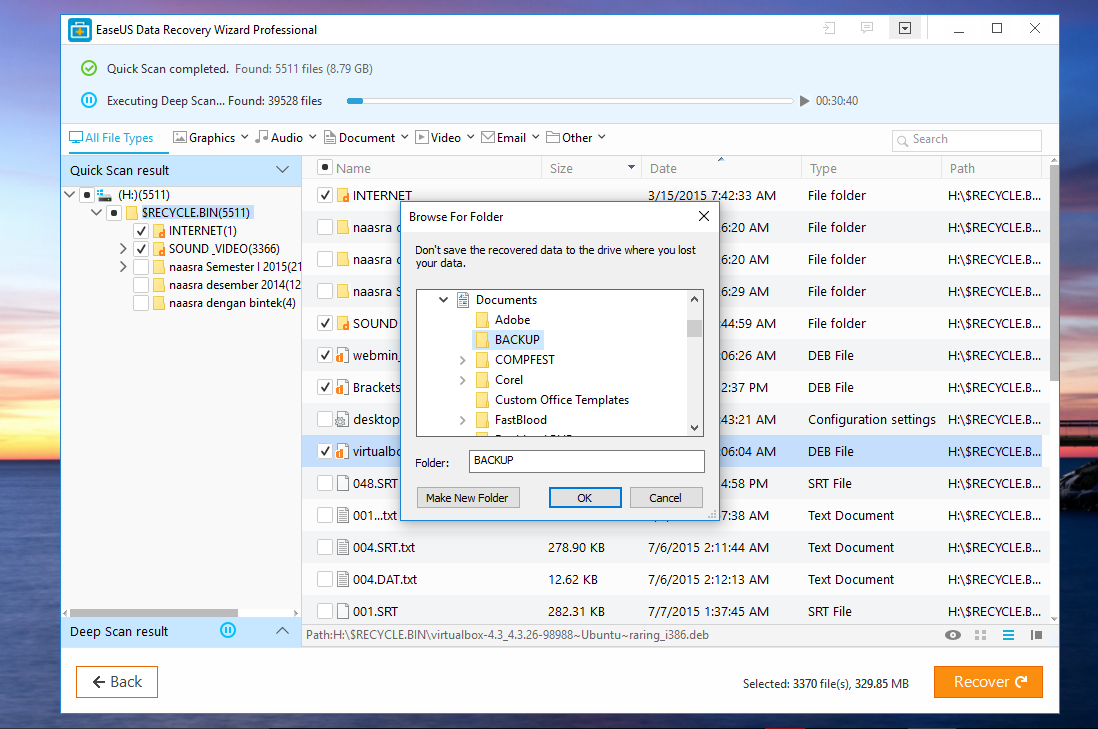Click the deep scan progress bar
Screen dimensions: 1098x729
point(570,101)
